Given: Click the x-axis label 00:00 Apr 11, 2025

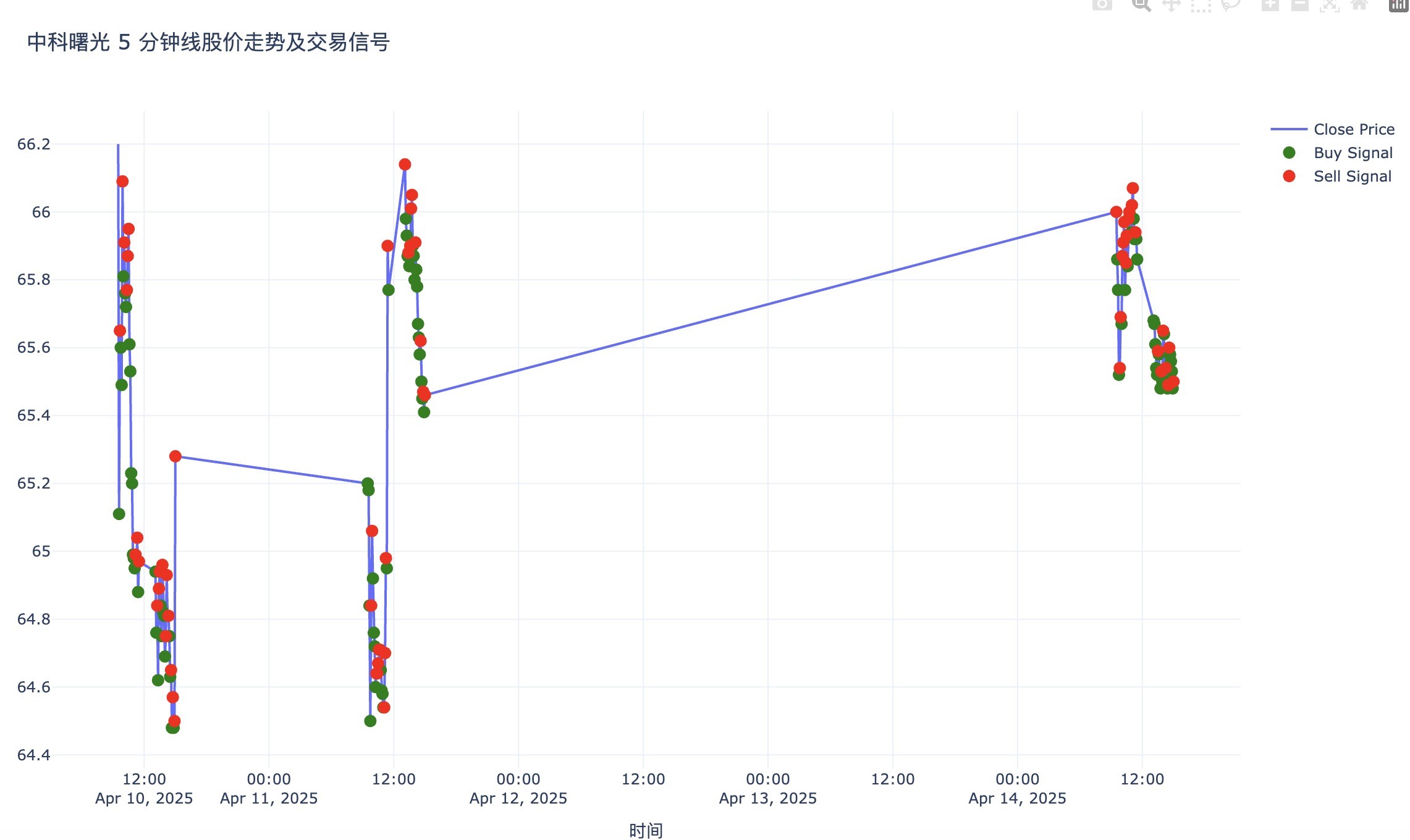Looking at the screenshot, I should (269, 789).
